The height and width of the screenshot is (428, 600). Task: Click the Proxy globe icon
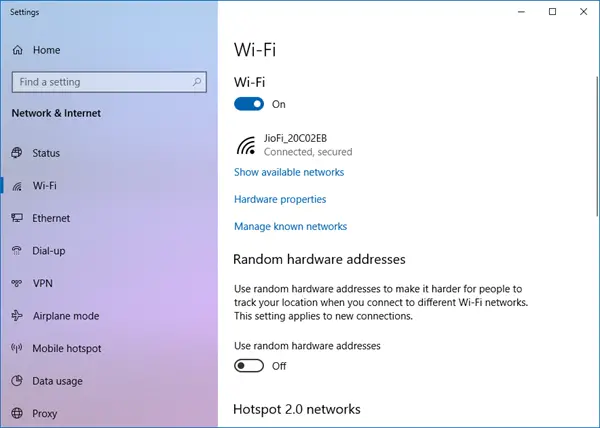click(x=17, y=413)
